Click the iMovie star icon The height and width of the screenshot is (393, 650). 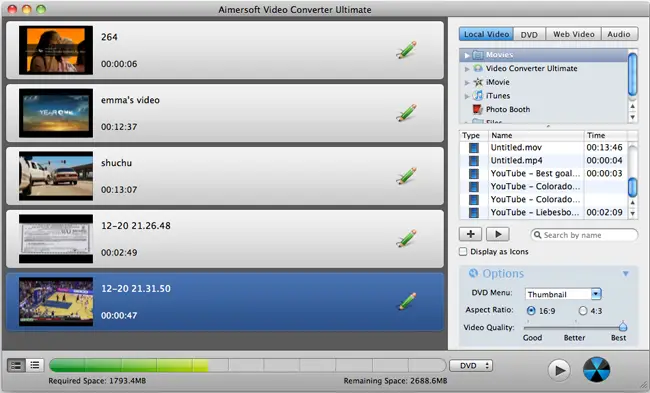[x=478, y=82]
